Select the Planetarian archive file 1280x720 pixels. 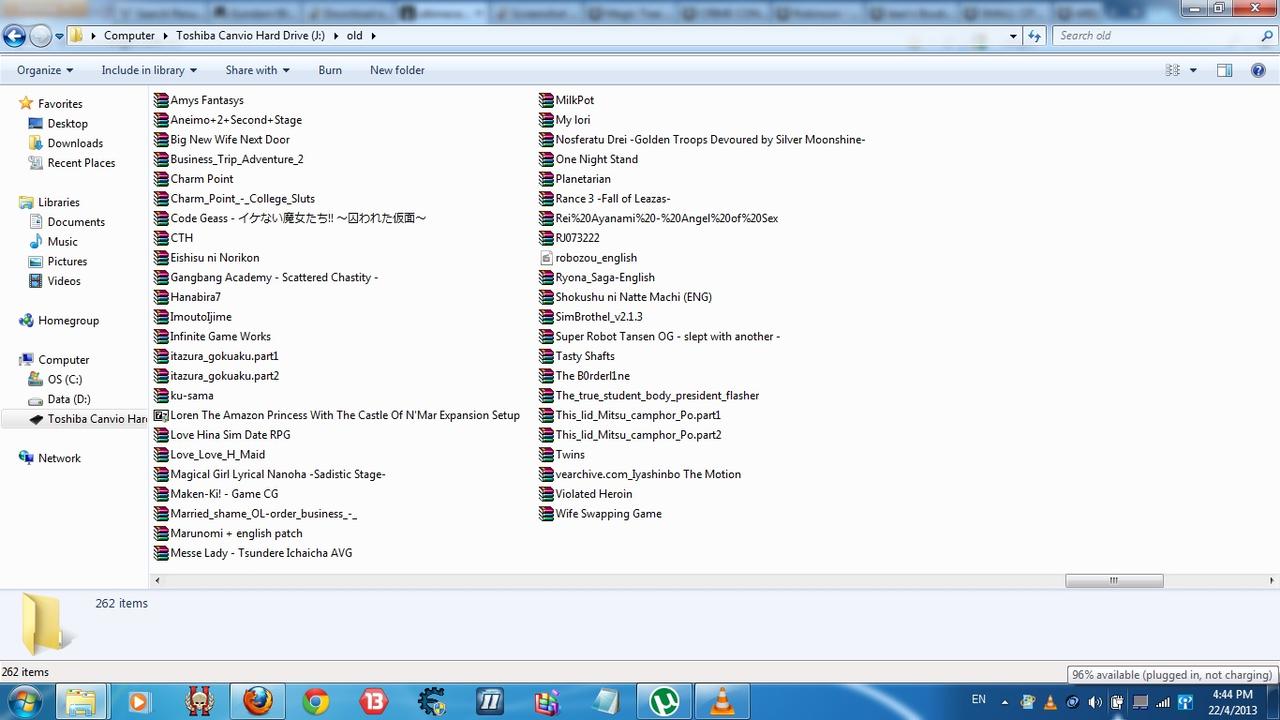[x=582, y=179]
